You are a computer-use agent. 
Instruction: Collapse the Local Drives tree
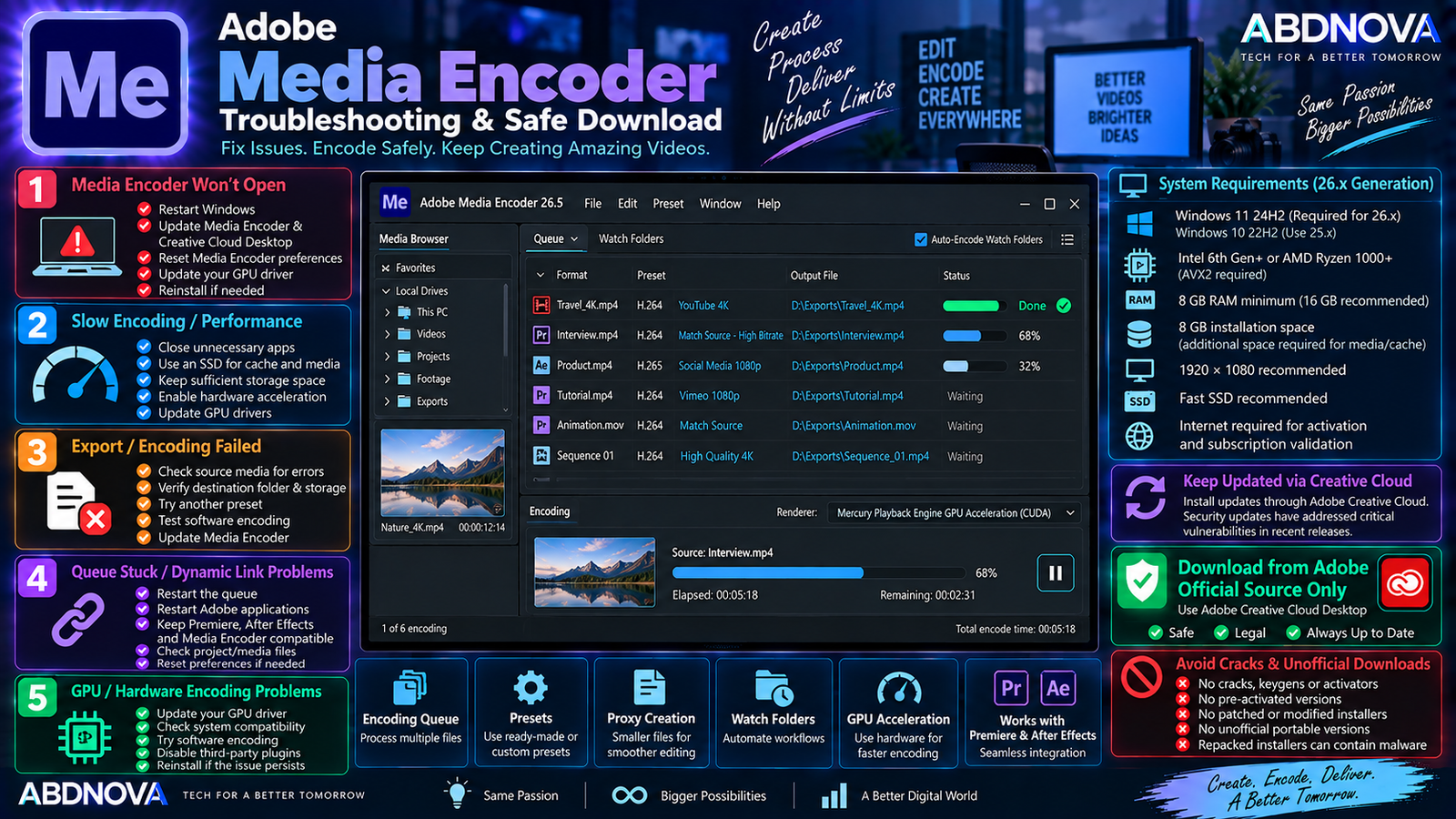coord(386,291)
